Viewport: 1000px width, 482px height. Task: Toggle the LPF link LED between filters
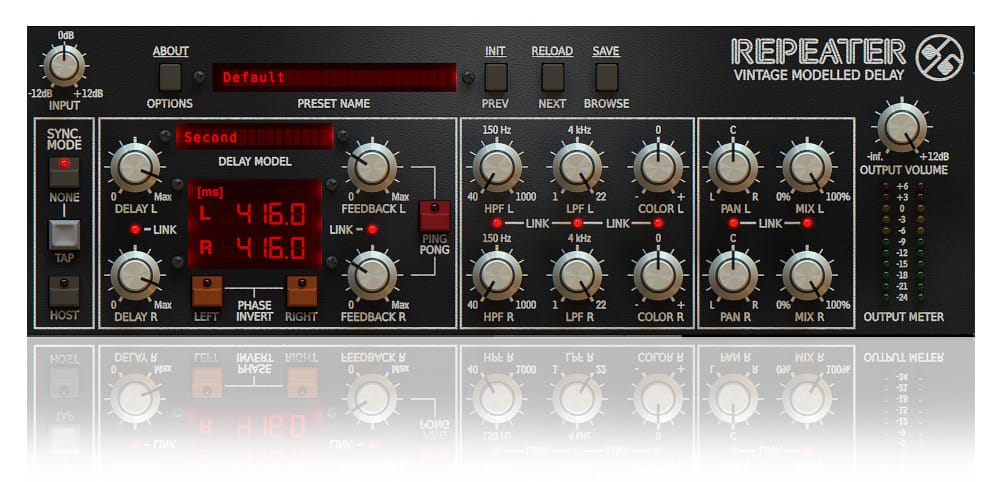(x=578, y=223)
